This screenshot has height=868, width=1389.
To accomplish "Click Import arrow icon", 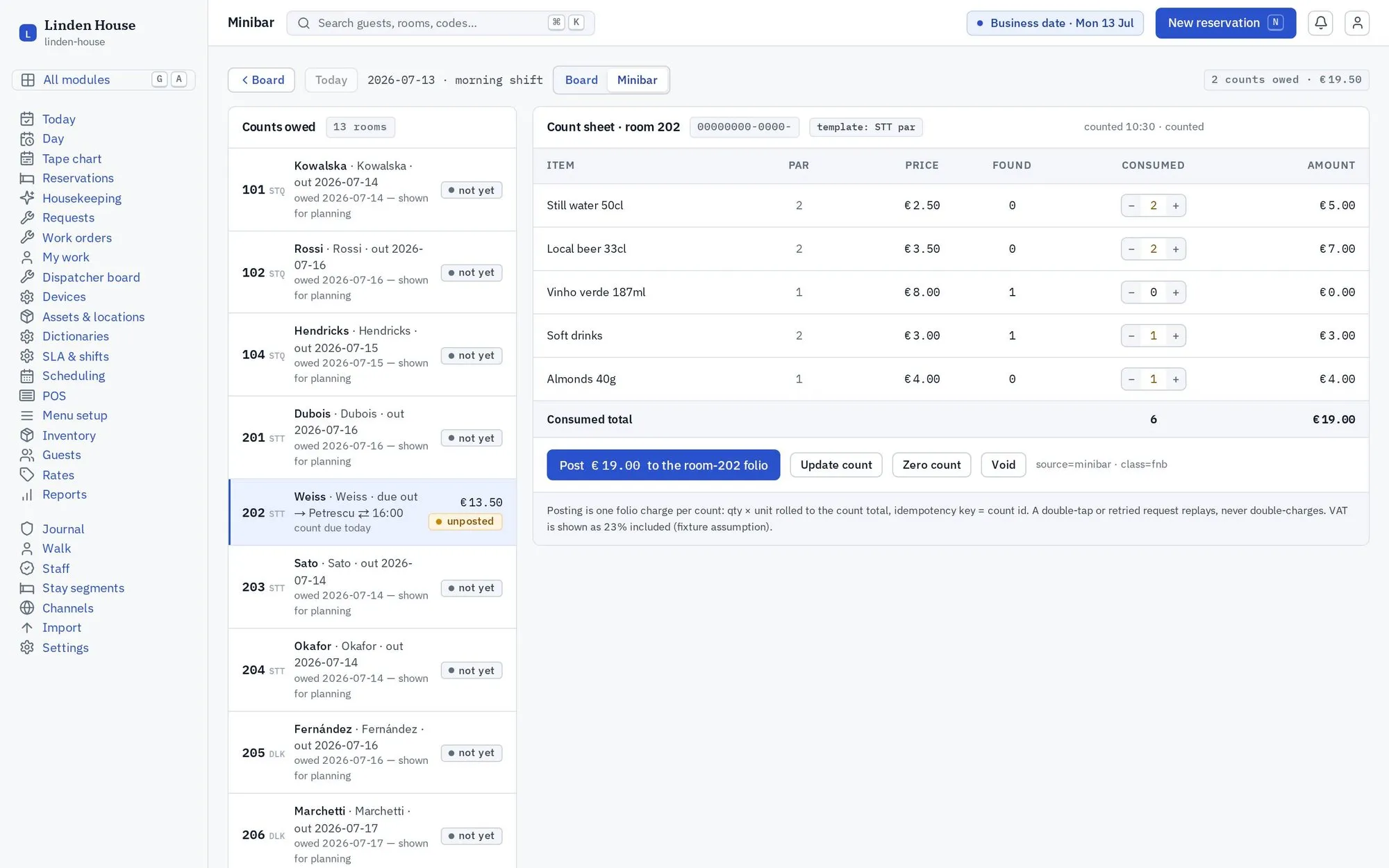I will [x=27, y=628].
